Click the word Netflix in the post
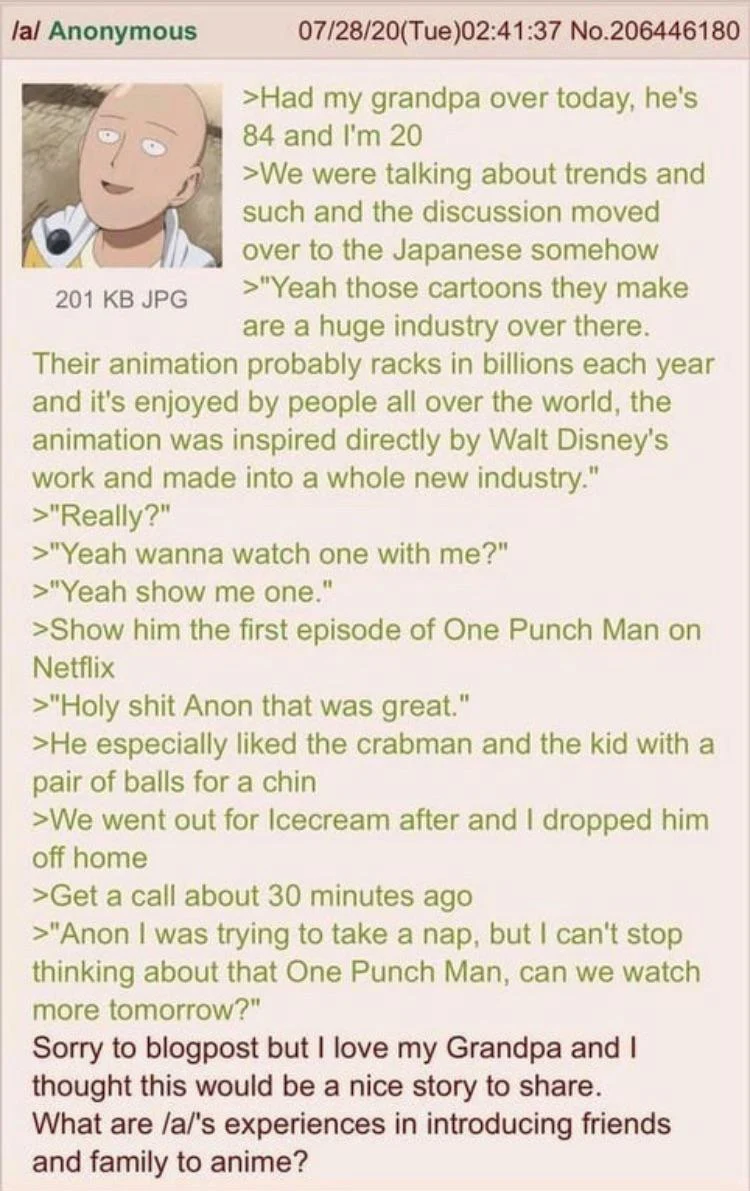The image size is (750, 1191). [x=73, y=668]
